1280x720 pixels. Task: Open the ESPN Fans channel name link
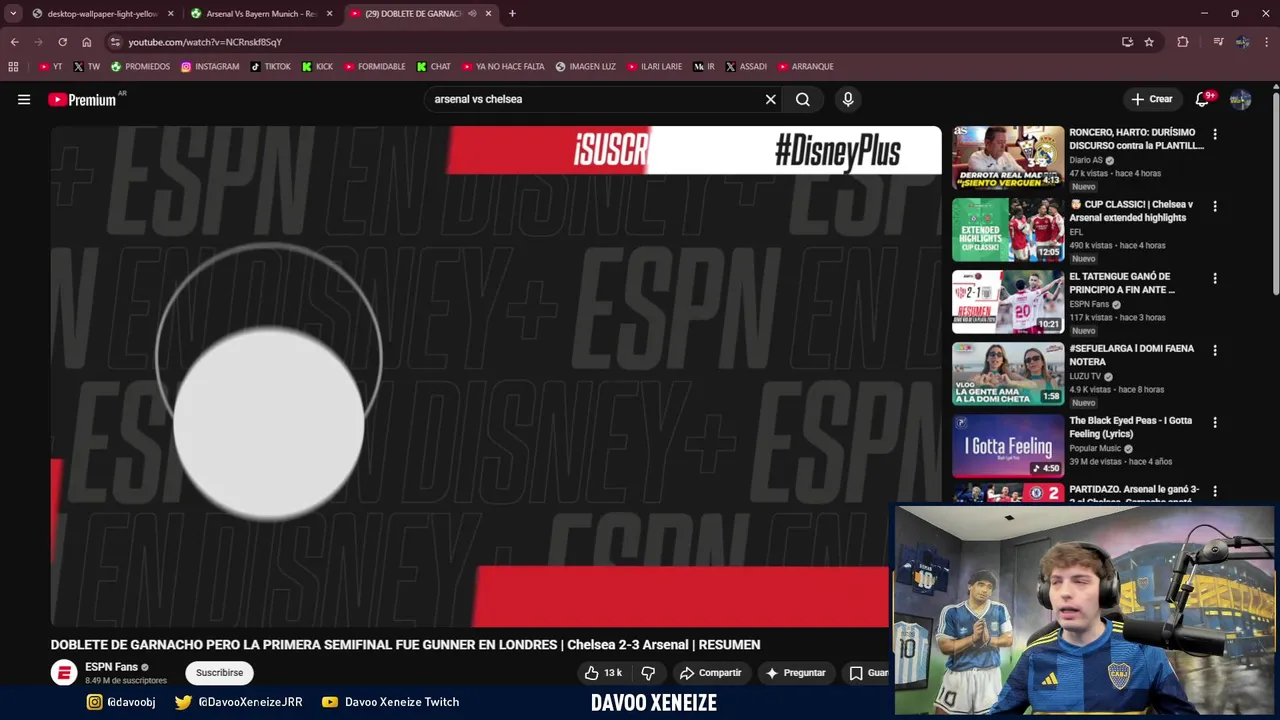tap(111, 667)
